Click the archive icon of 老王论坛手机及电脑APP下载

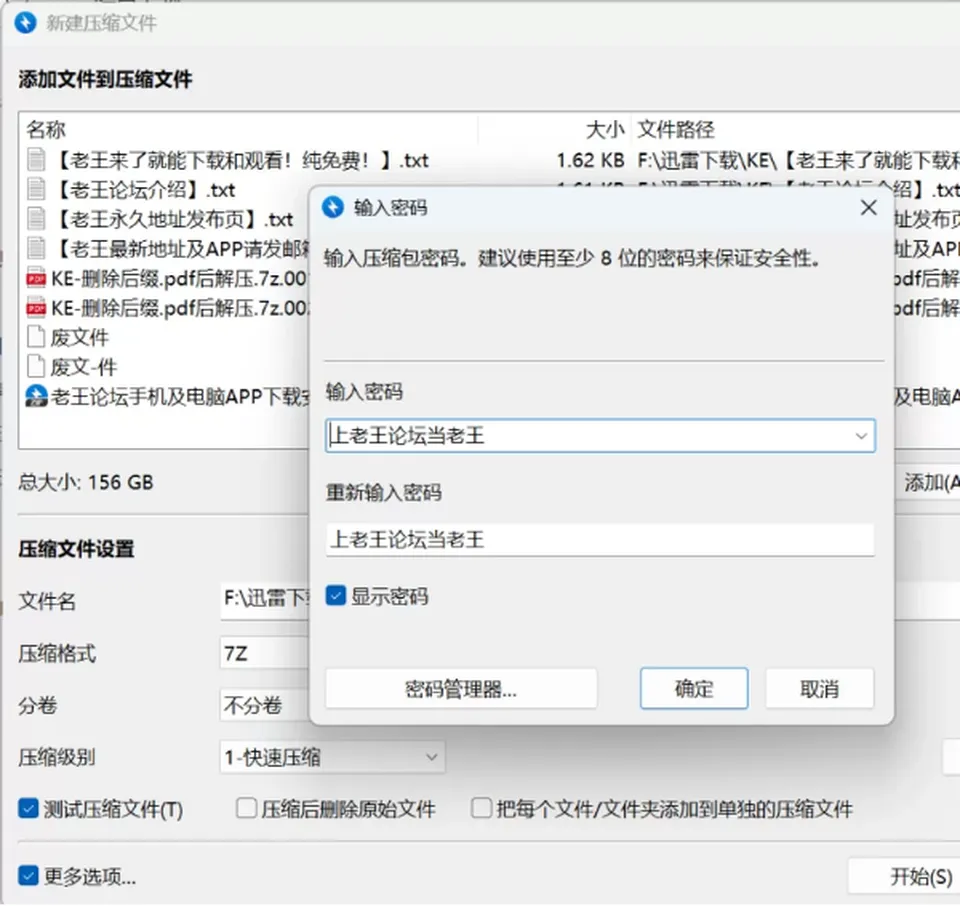(36, 396)
